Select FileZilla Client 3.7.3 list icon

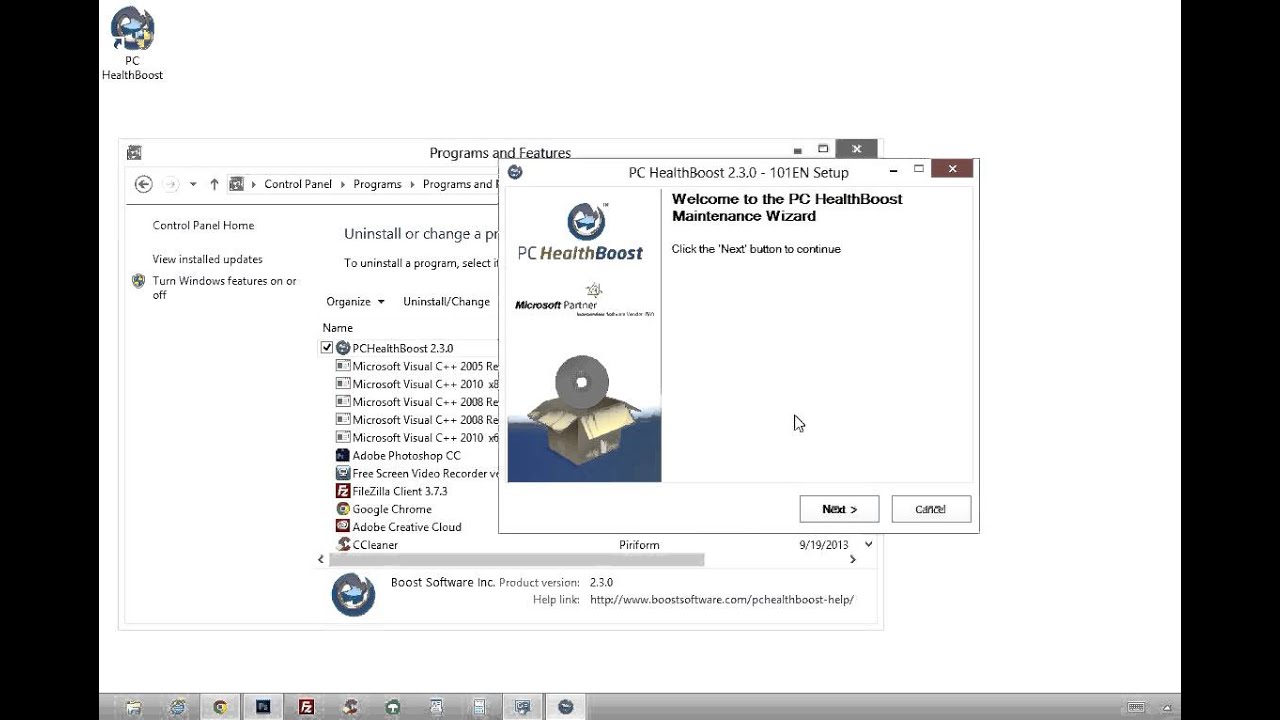tap(343, 491)
